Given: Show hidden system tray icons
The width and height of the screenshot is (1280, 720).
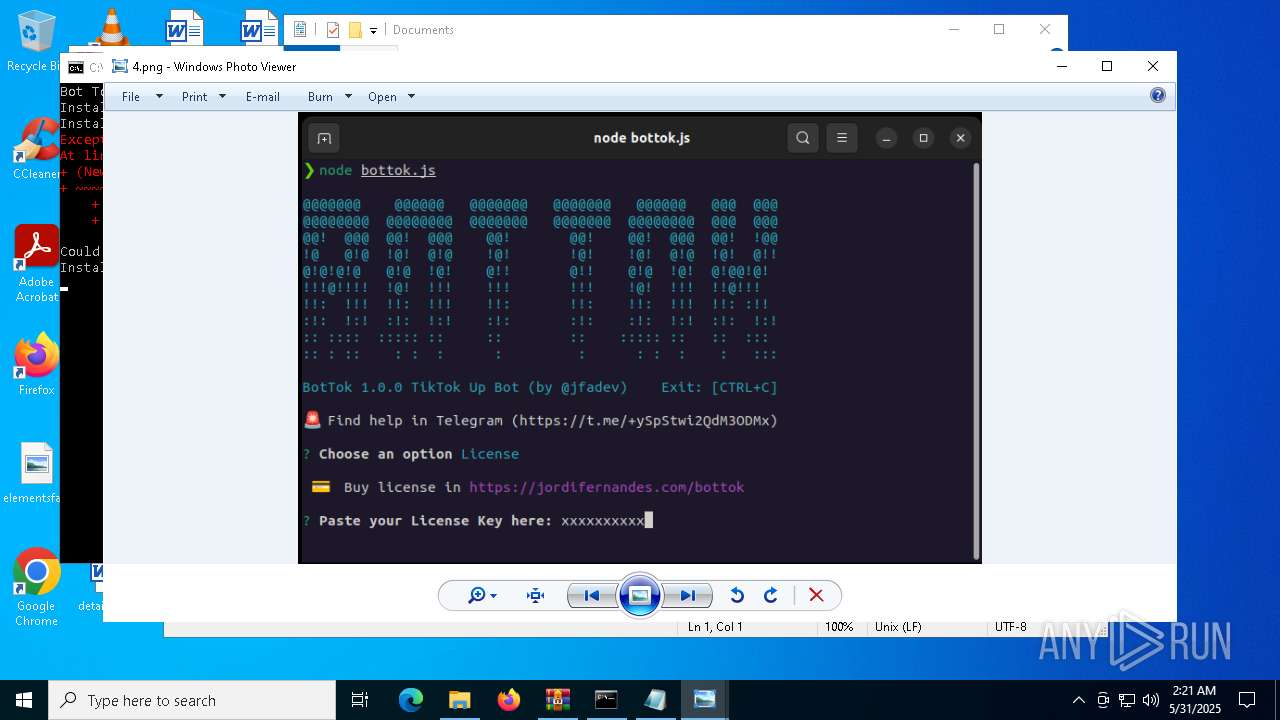Looking at the screenshot, I should pyautogui.click(x=1078, y=700).
